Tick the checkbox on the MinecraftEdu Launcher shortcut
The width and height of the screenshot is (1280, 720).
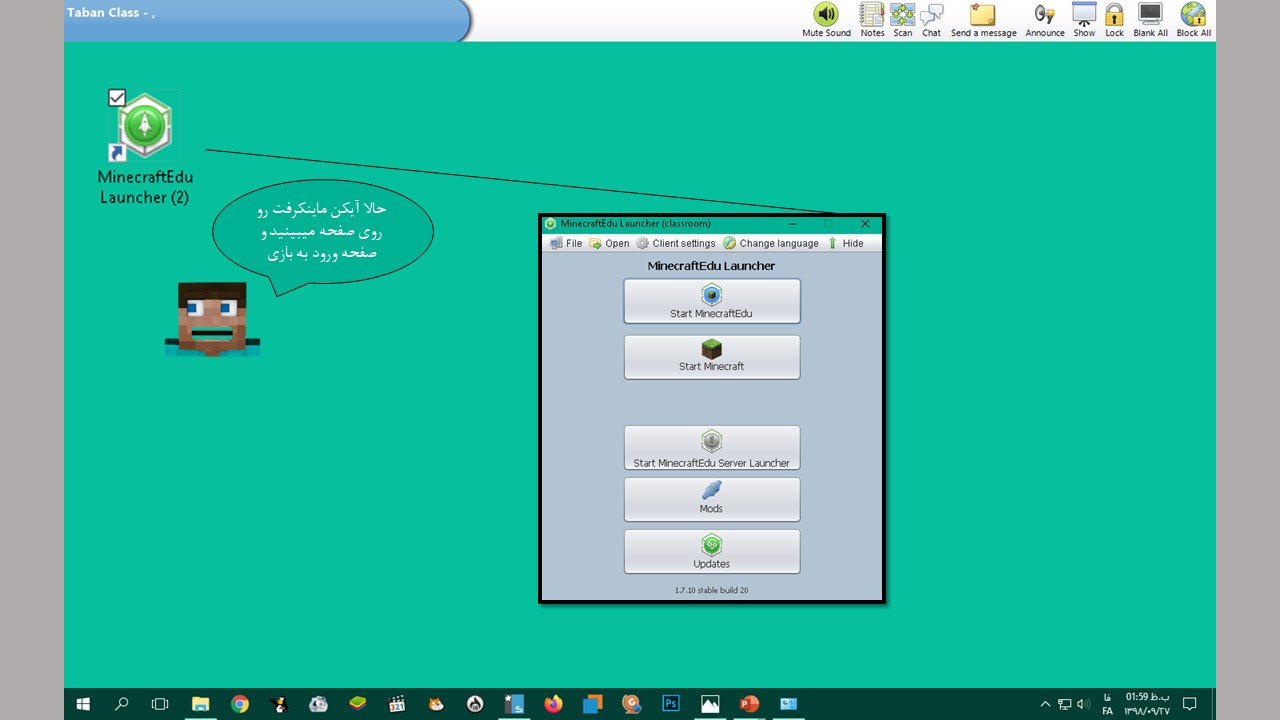(117, 97)
